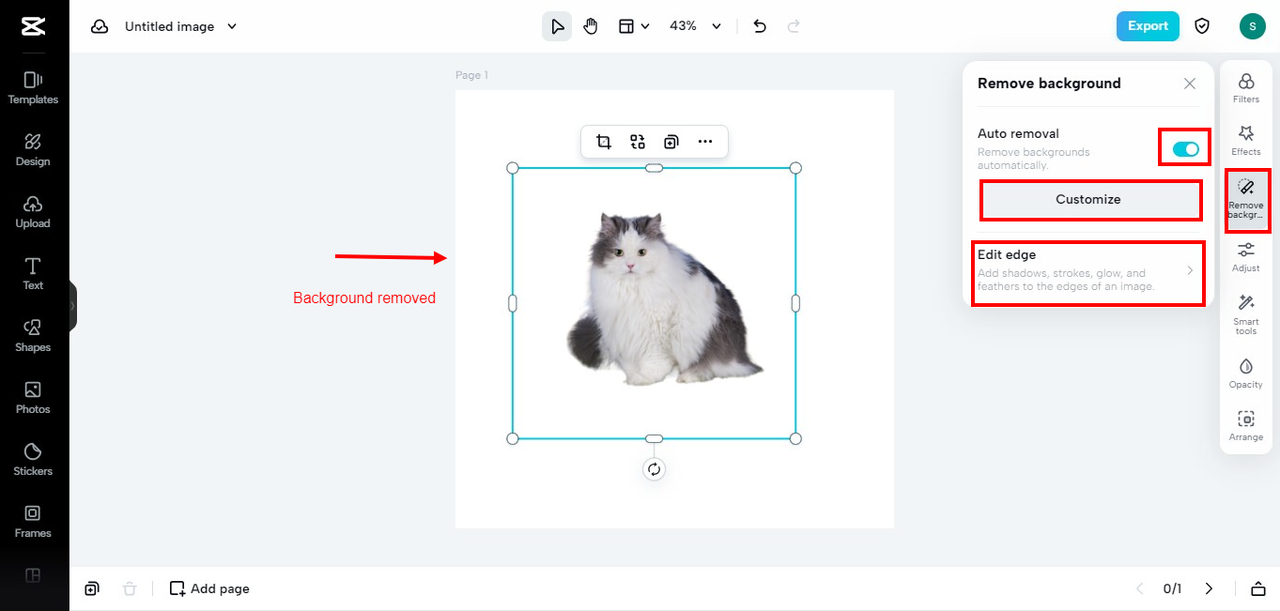Open the Filters panel

coord(1246,87)
